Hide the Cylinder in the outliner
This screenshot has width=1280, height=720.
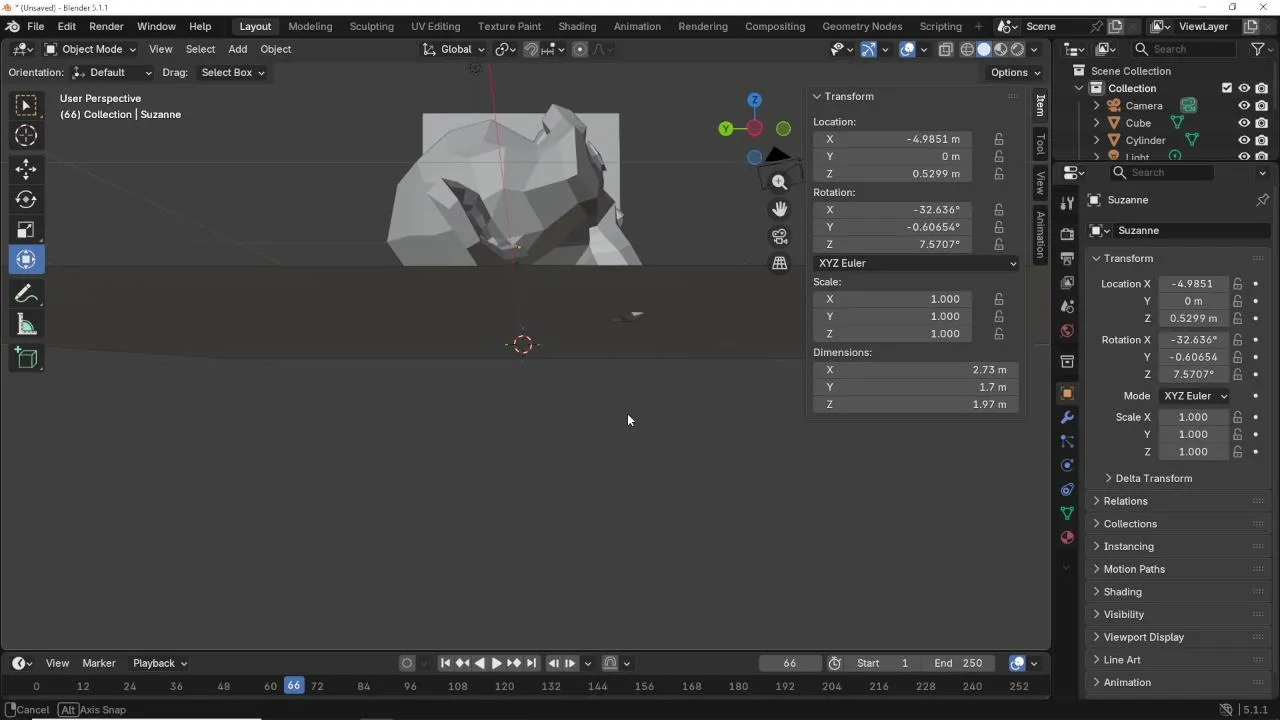[1244, 140]
